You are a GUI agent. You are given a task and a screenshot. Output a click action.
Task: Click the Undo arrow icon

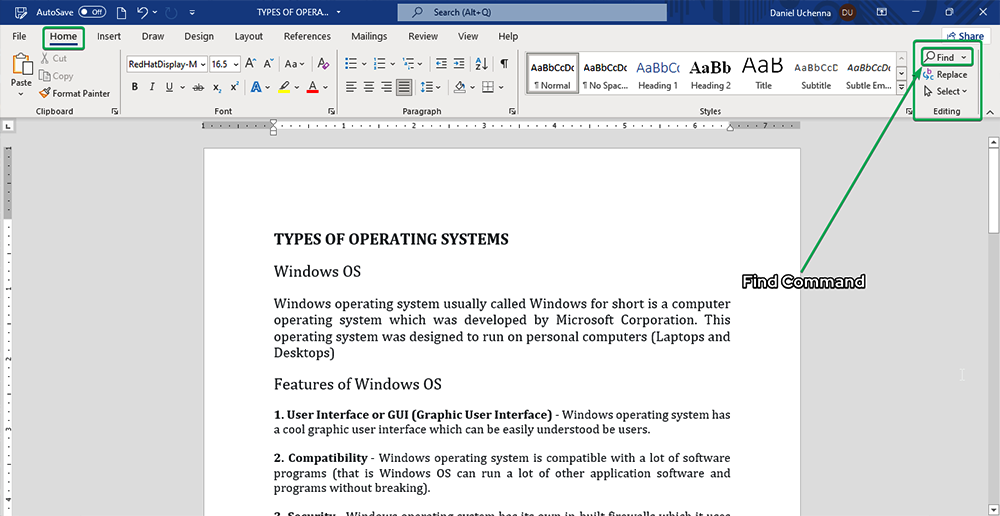(142, 12)
